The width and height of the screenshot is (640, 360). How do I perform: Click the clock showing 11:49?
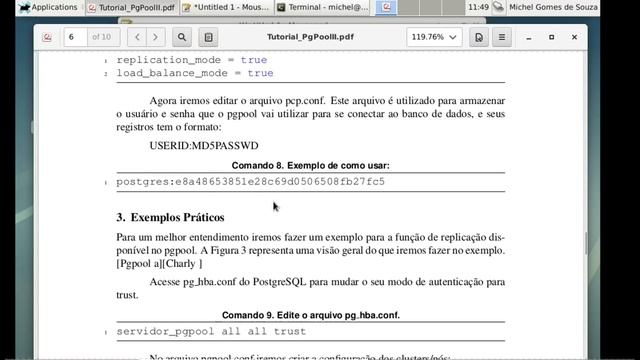click(x=478, y=7)
